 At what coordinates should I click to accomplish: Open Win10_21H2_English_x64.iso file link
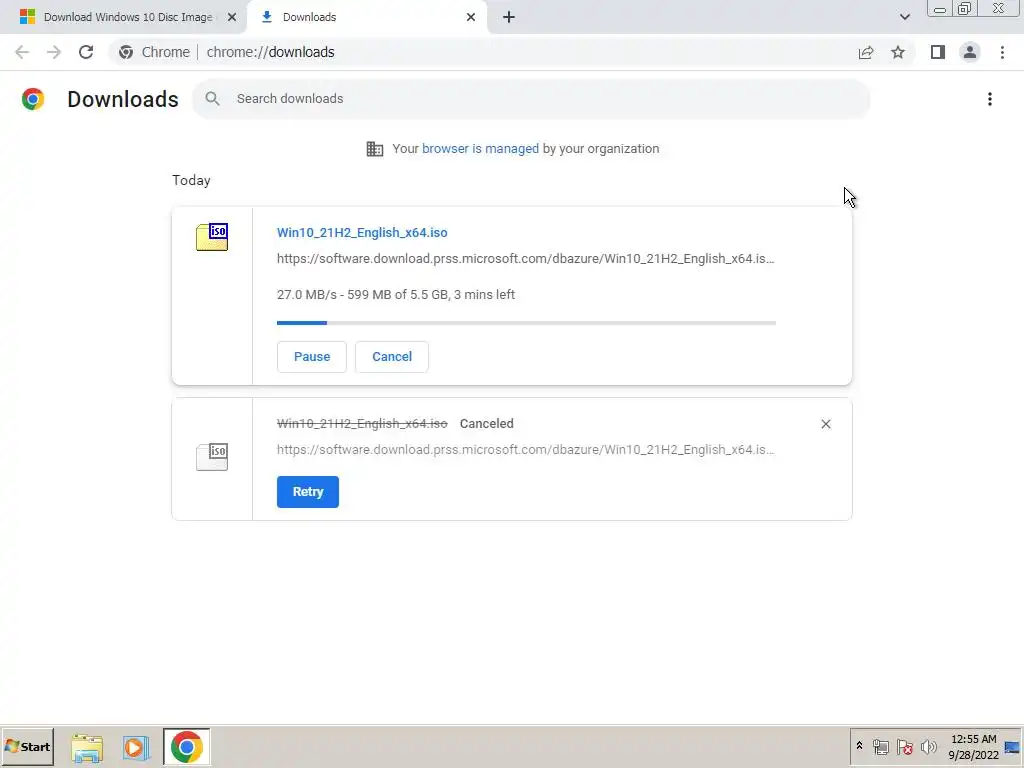click(362, 232)
